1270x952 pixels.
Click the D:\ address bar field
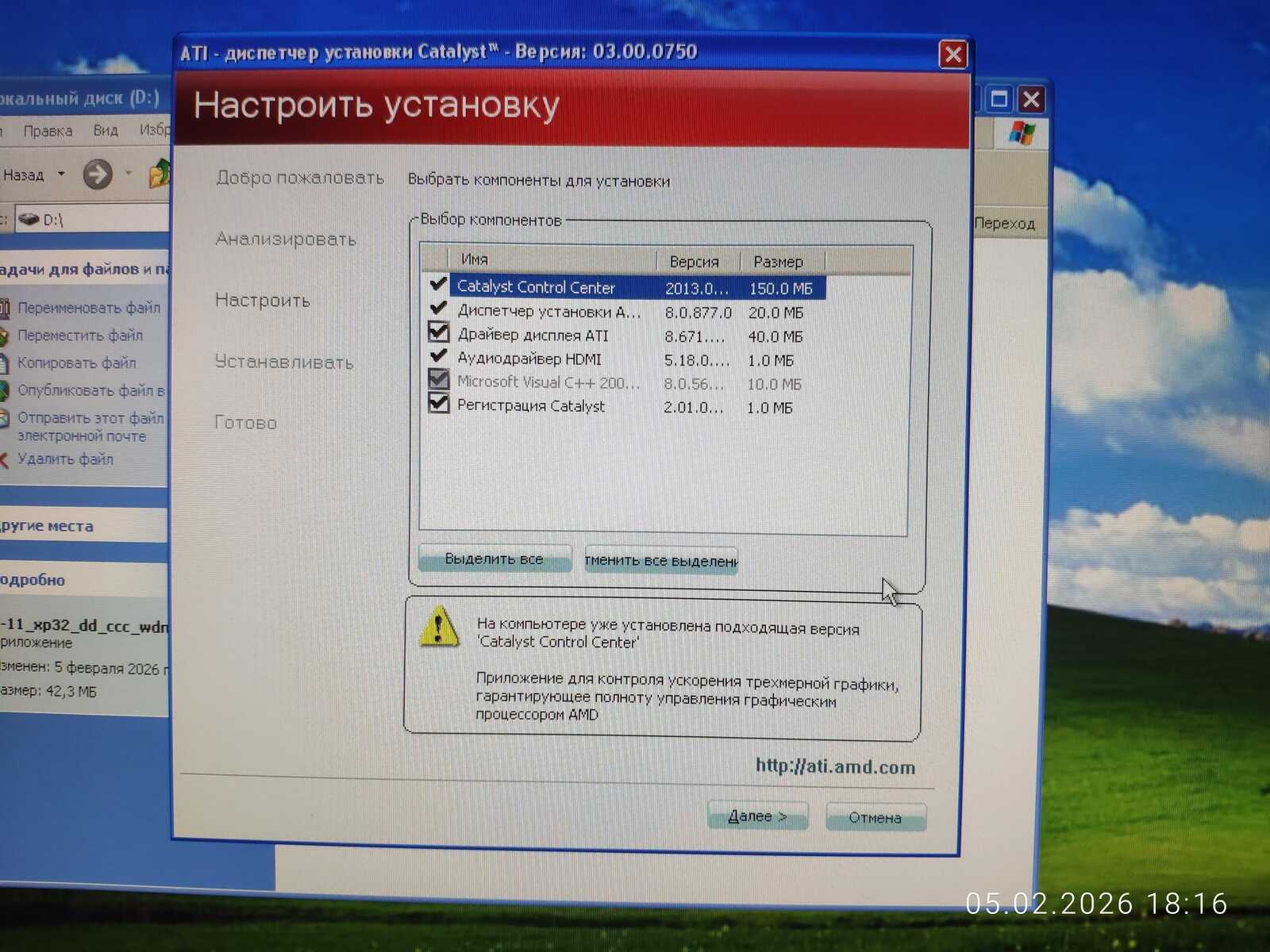(91, 219)
